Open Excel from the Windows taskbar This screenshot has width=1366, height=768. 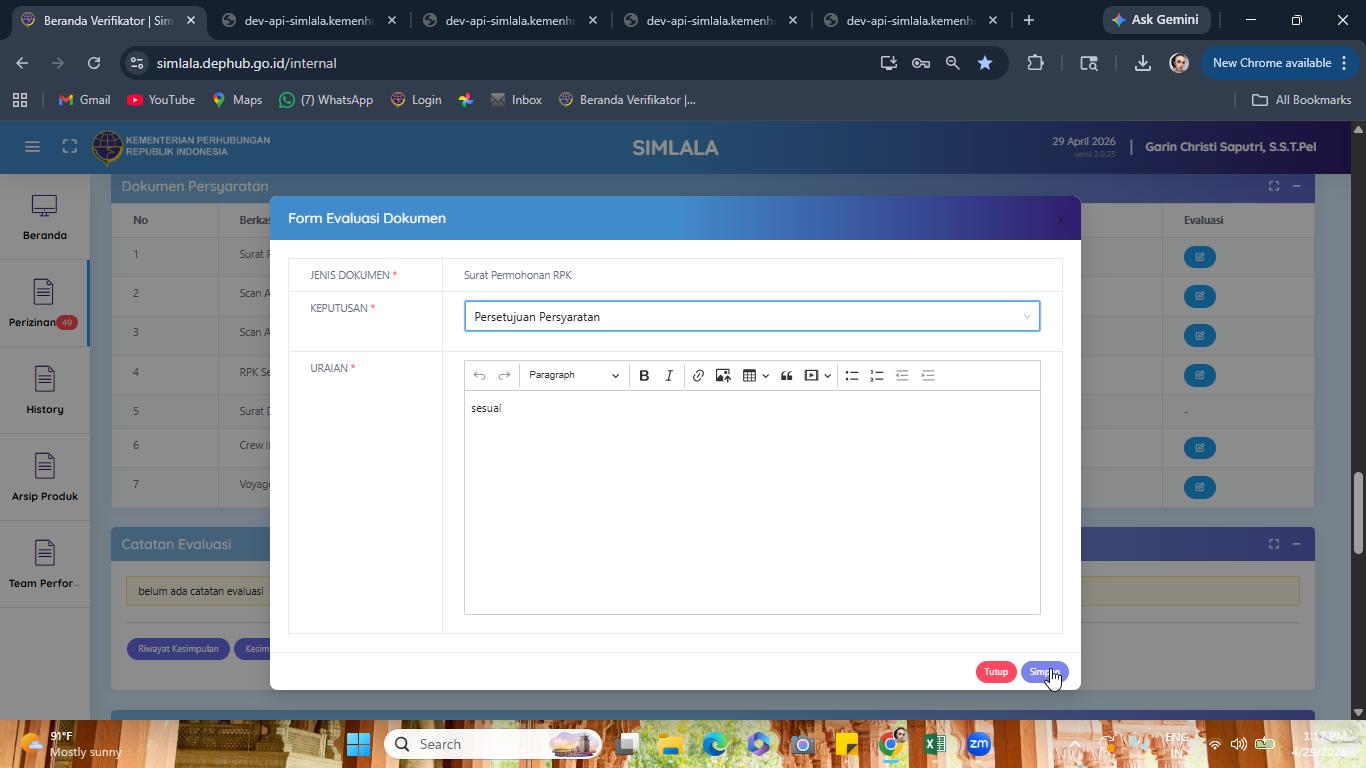point(934,744)
